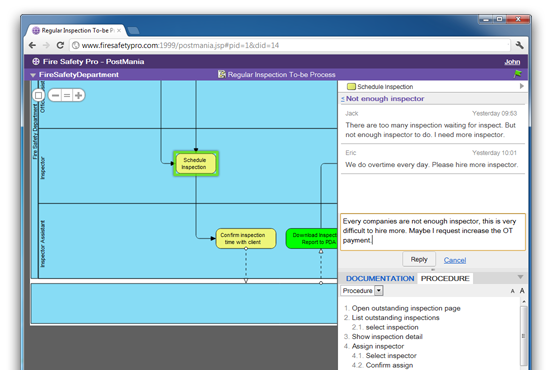Click inside the reply text box
This screenshot has width=550, height=370.
[x=433, y=231]
